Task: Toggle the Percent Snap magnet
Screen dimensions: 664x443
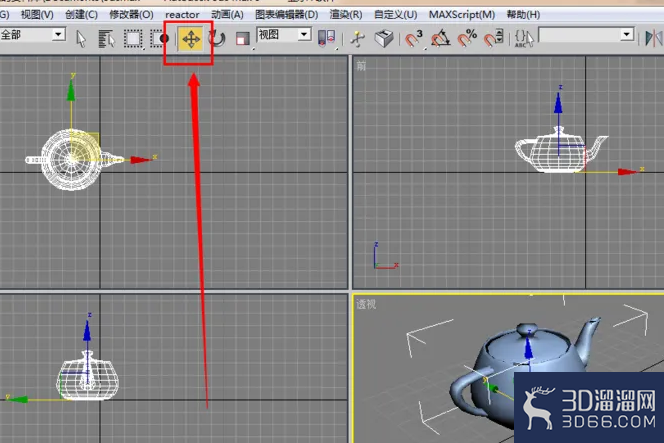Action: (467, 39)
